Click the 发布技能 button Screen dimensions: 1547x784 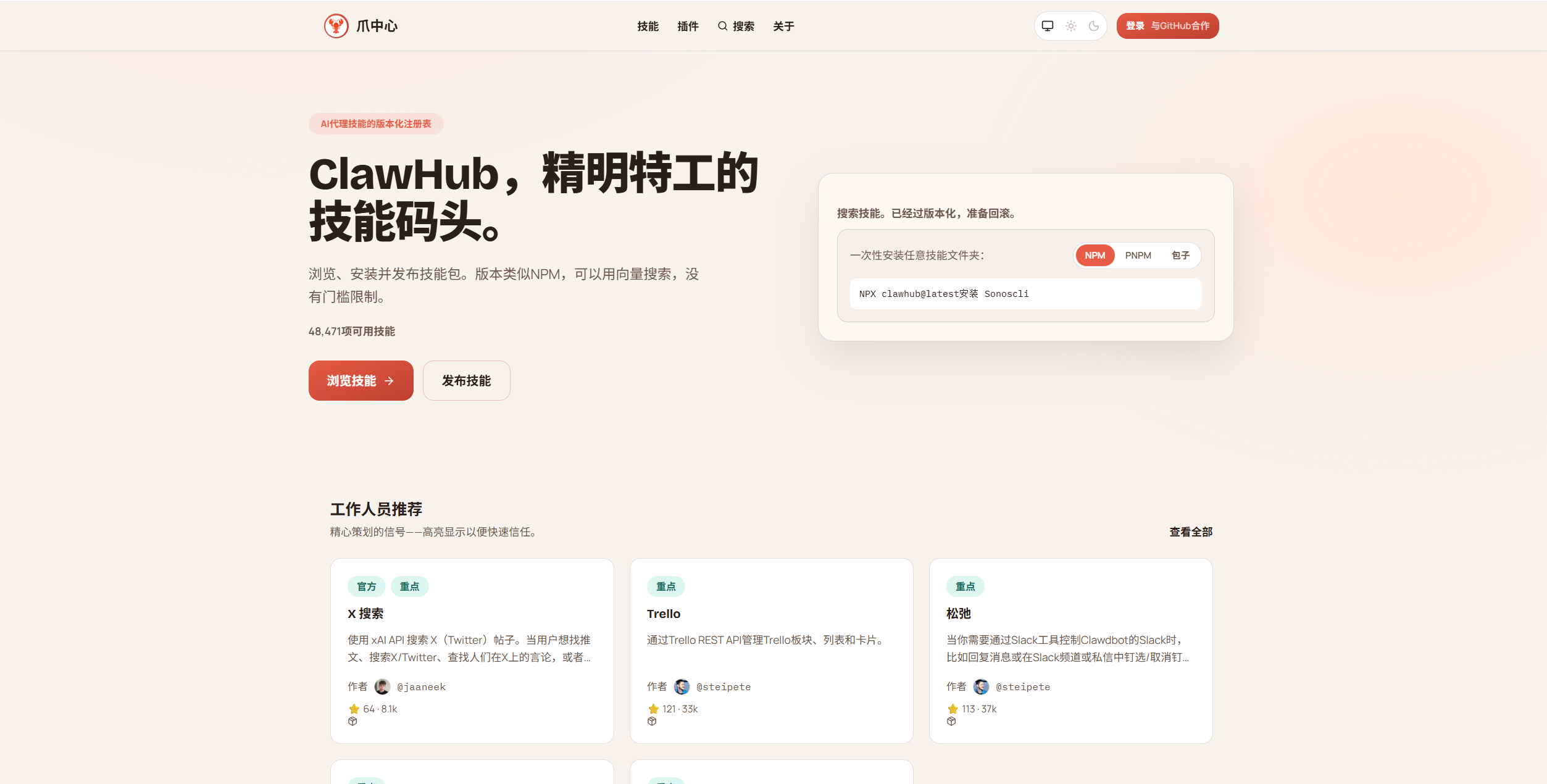[467, 380]
